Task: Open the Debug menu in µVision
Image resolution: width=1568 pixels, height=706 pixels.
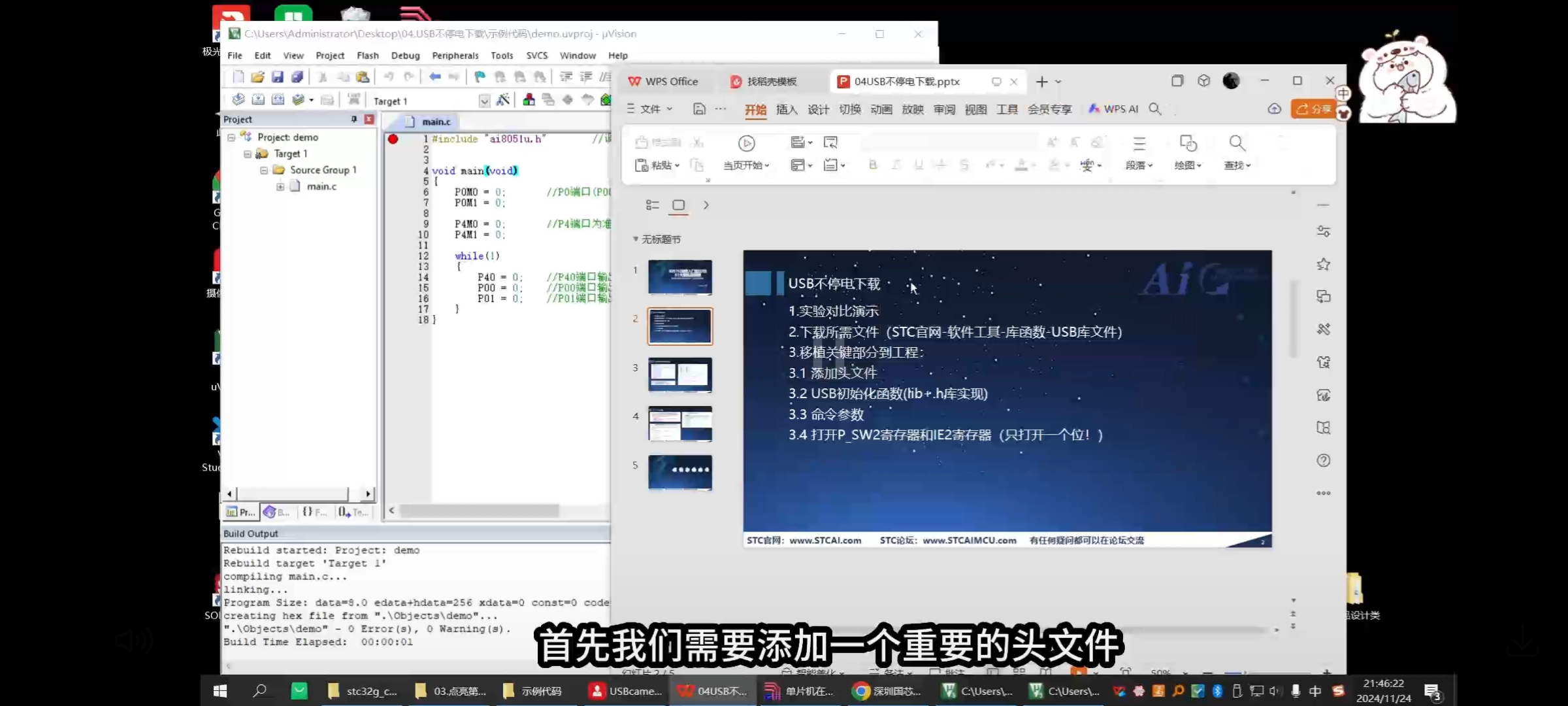Action: point(405,56)
